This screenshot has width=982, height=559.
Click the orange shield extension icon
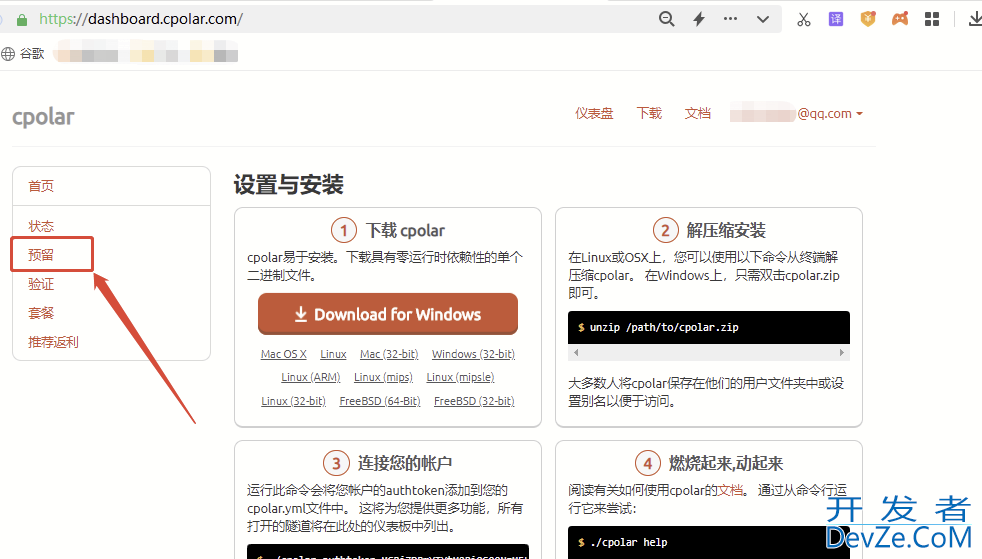867,19
